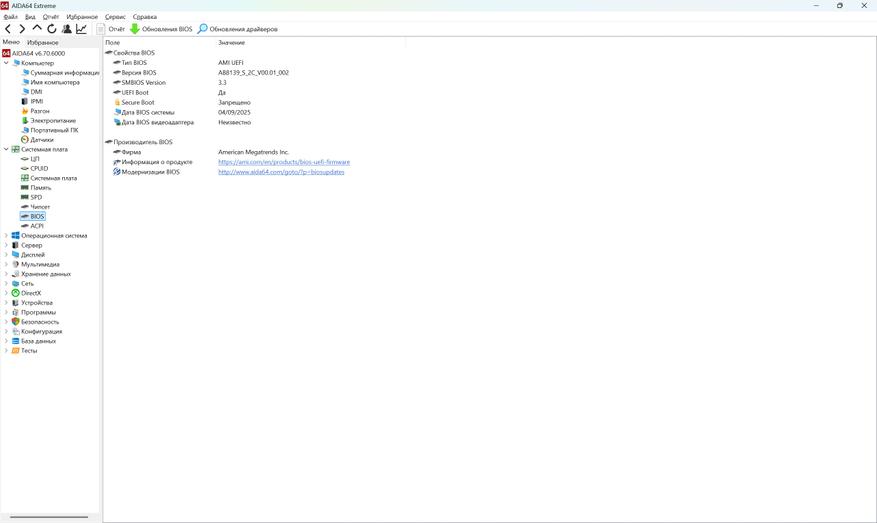The height and width of the screenshot is (523, 877).
Task: Expand the Дисплей tree node
Action: [6, 255]
